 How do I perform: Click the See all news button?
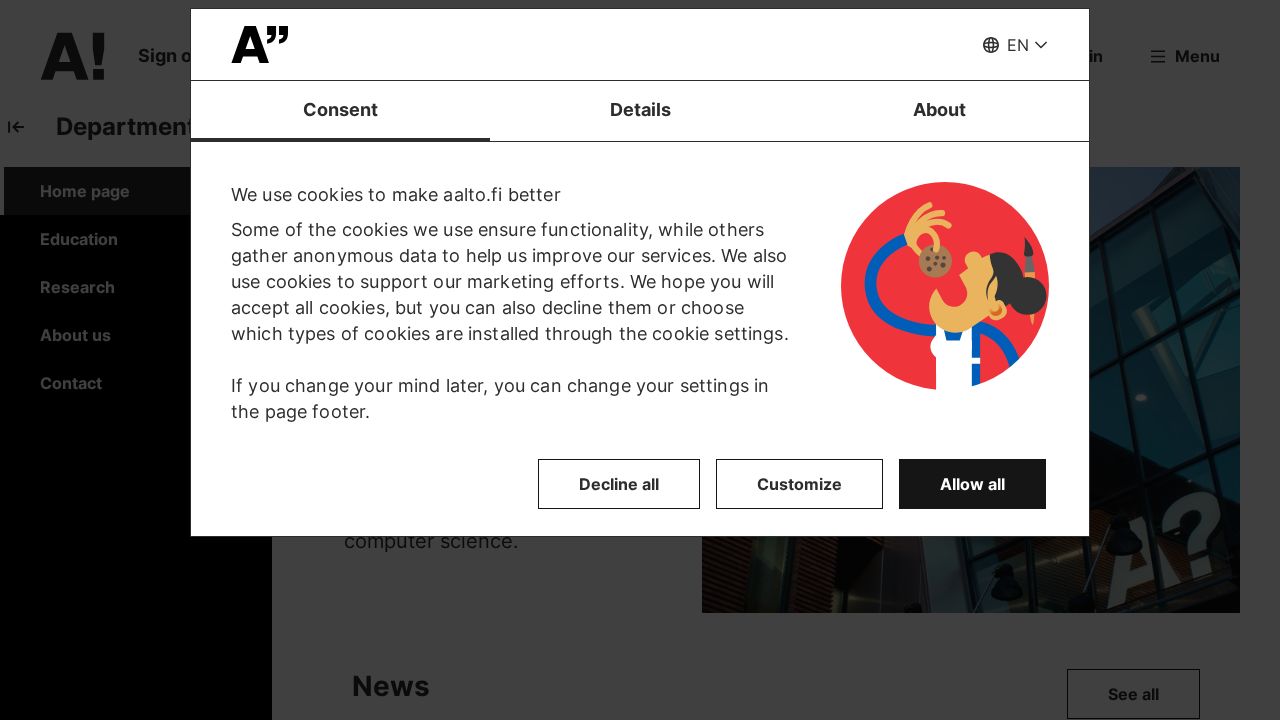click(x=1133, y=694)
